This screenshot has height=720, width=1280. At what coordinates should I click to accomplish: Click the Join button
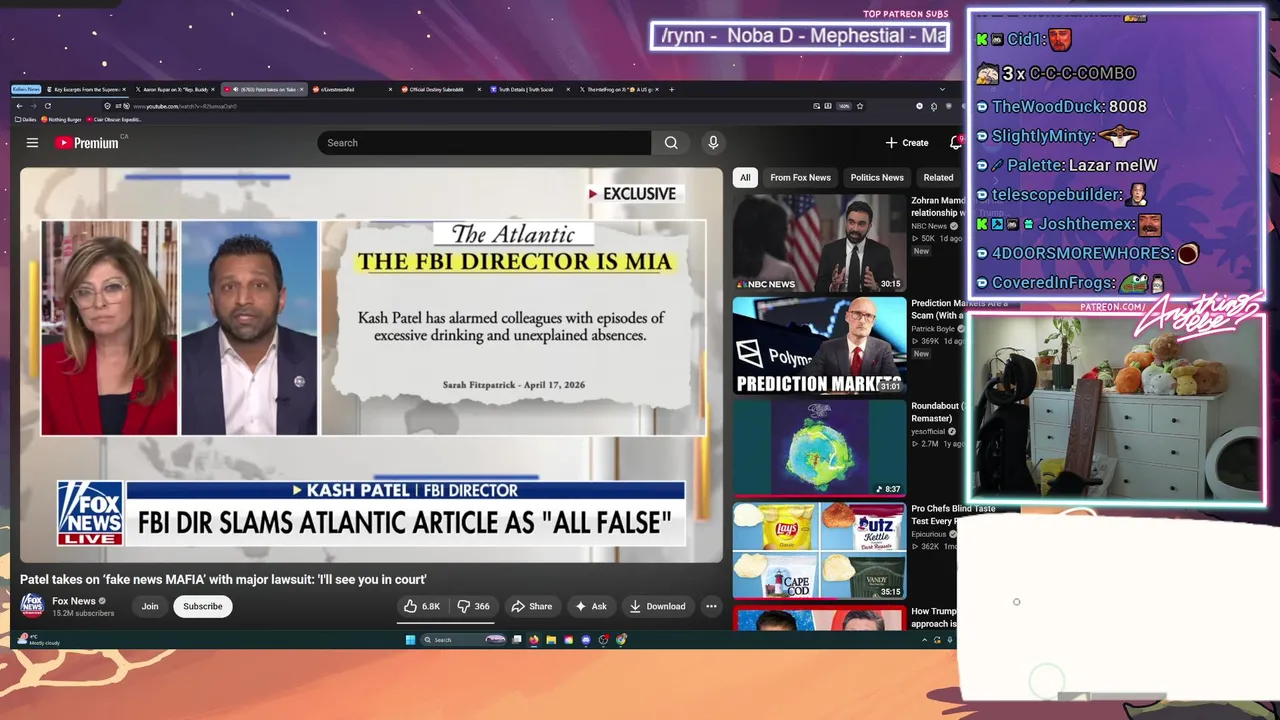click(150, 606)
